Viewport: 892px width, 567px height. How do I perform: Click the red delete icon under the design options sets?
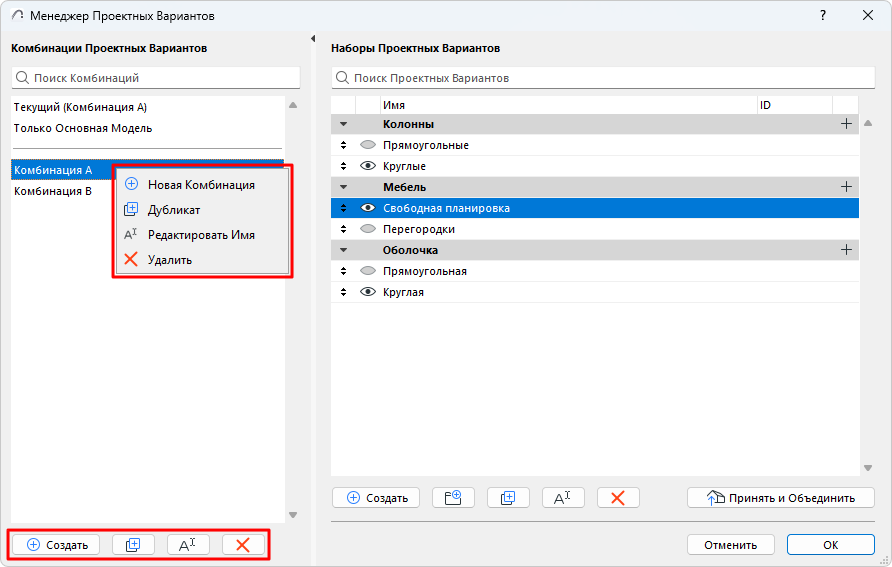tap(618, 498)
